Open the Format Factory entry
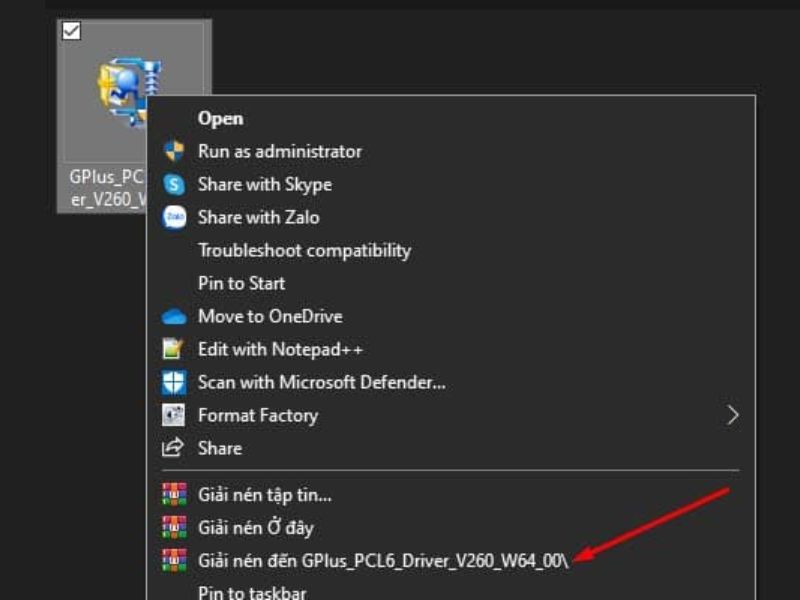The width and height of the screenshot is (800, 600). tap(258, 416)
